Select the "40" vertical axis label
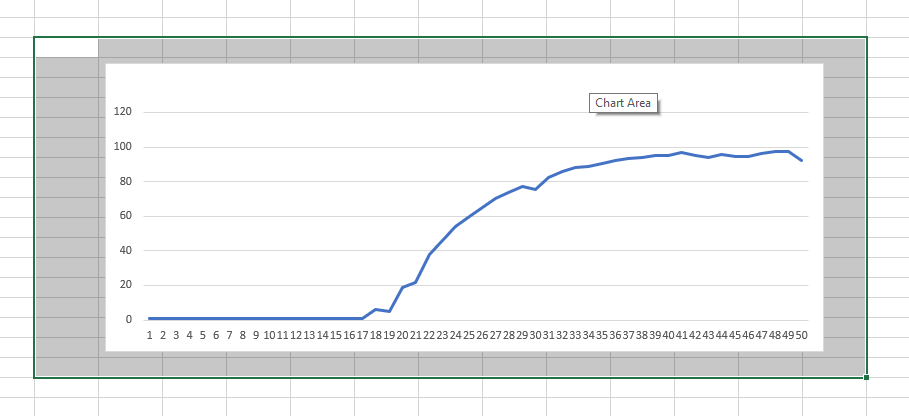 [x=126, y=251]
